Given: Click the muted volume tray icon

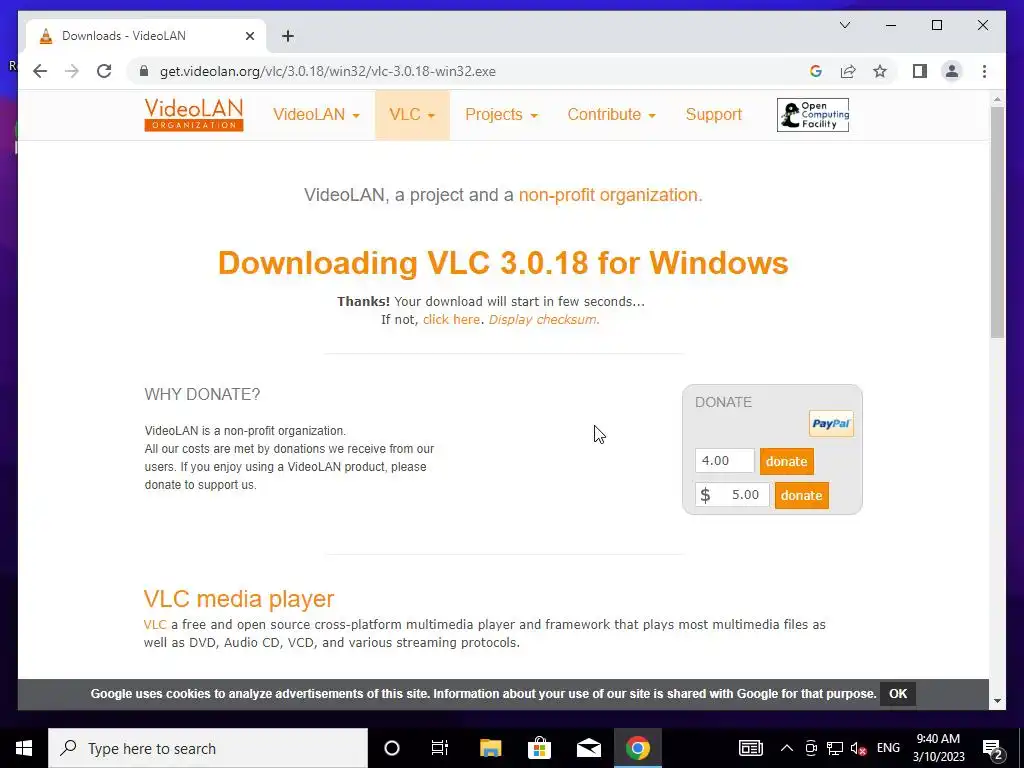Looking at the screenshot, I should click(x=858, y=748).
